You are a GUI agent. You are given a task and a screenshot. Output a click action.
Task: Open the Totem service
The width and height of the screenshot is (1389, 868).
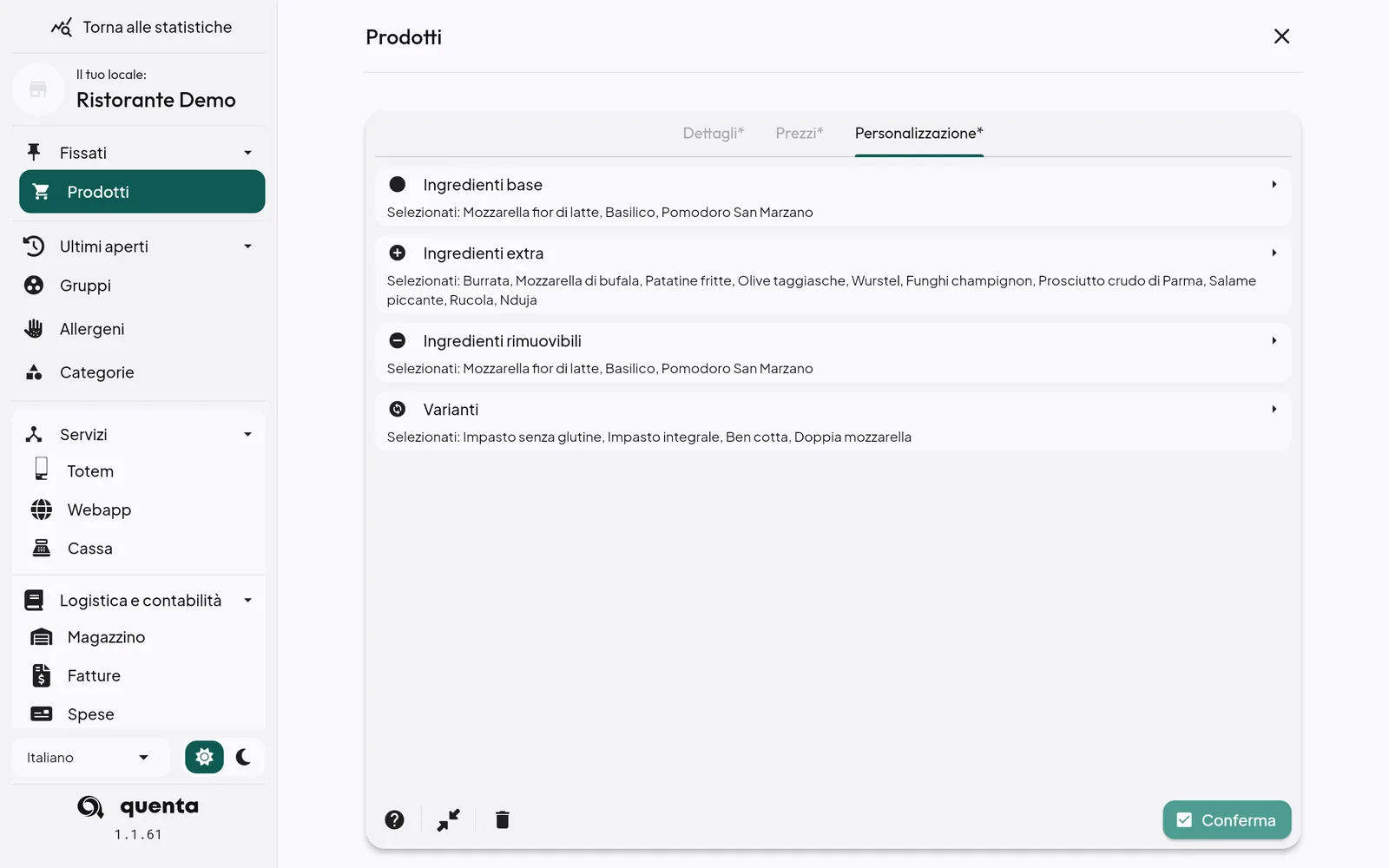[142, 471]
